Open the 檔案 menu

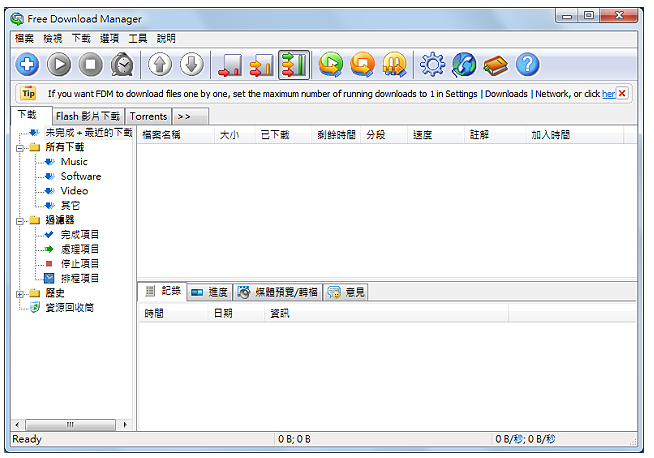[x=24, y=39]
